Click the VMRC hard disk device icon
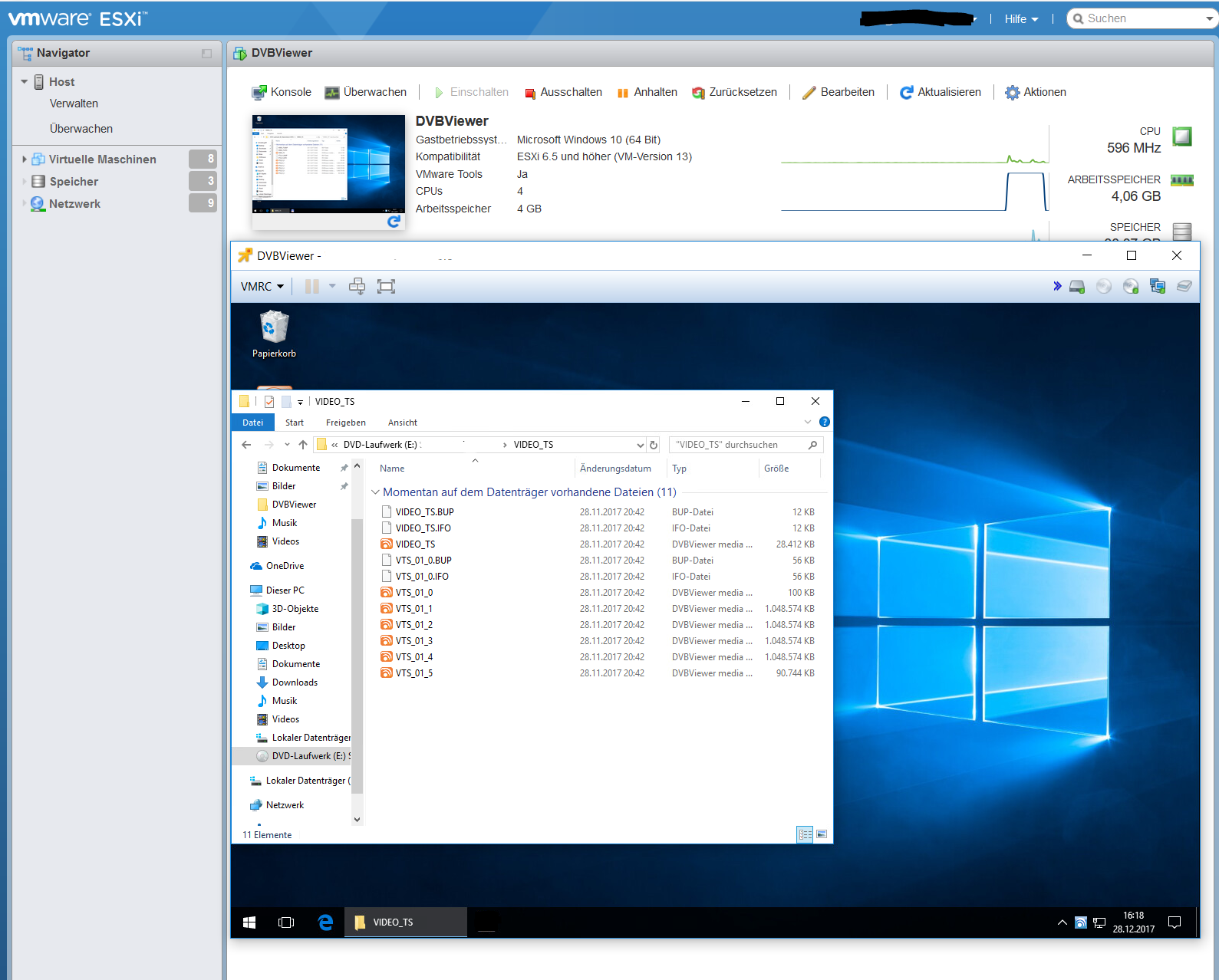Viewport: 1219px width, 980px height. (x=1077, y=286)
